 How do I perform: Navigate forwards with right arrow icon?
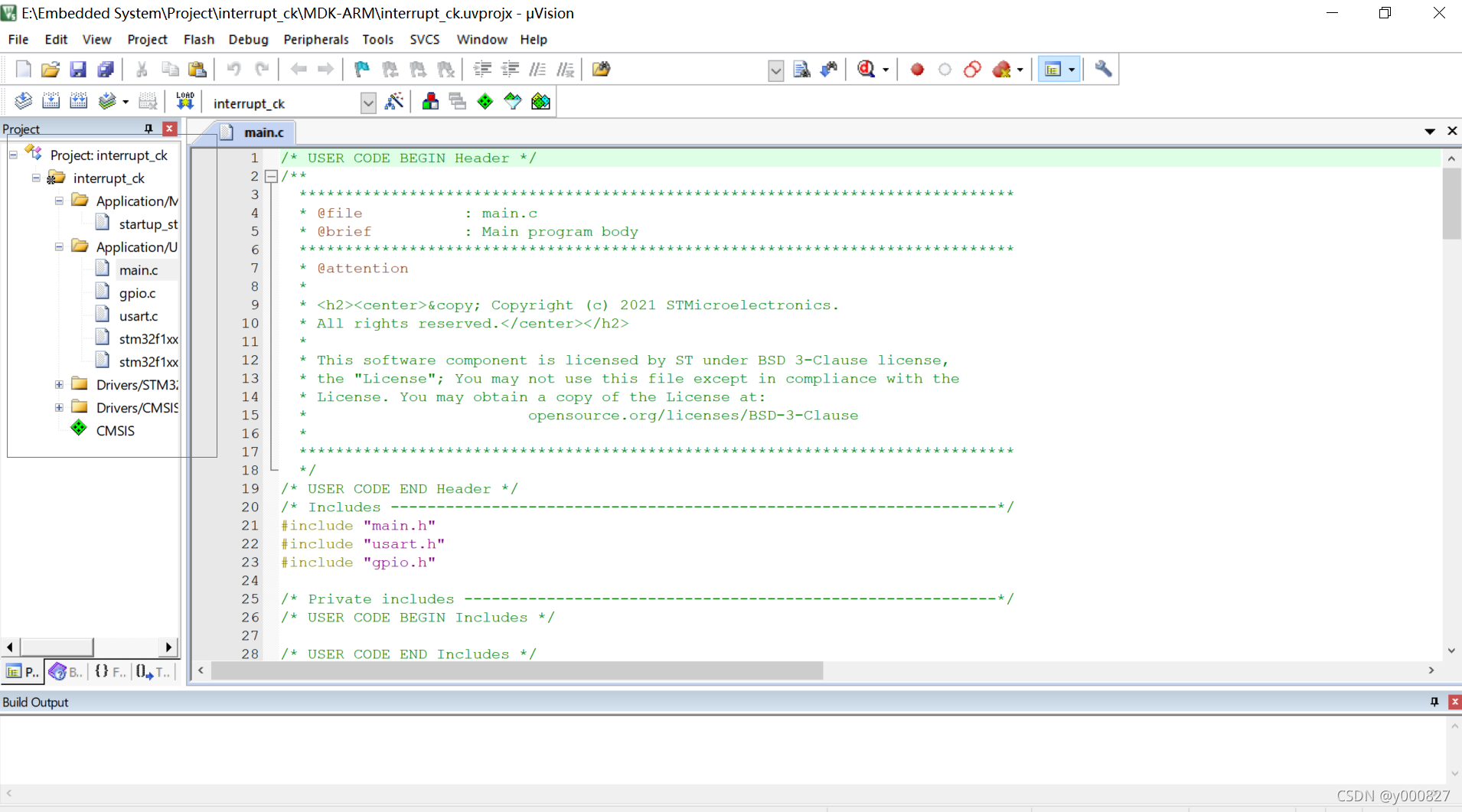tap(326, 70)
